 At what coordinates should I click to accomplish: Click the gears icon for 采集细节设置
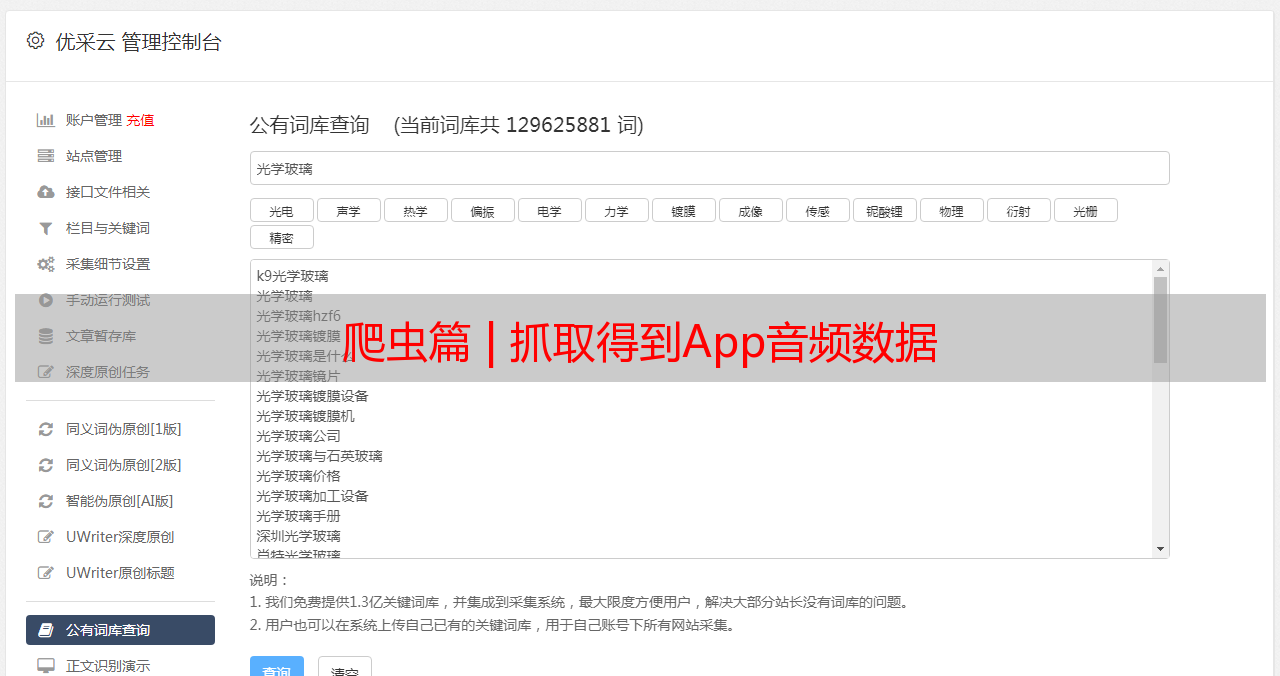click(45, 264)
